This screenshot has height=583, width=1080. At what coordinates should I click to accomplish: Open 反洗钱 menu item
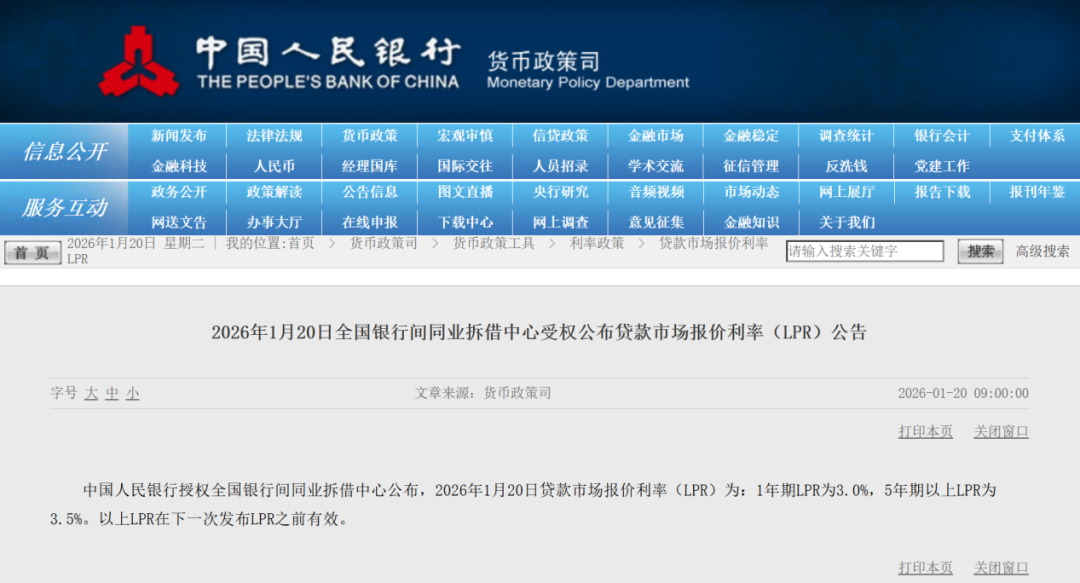click(x=847, y=166)
